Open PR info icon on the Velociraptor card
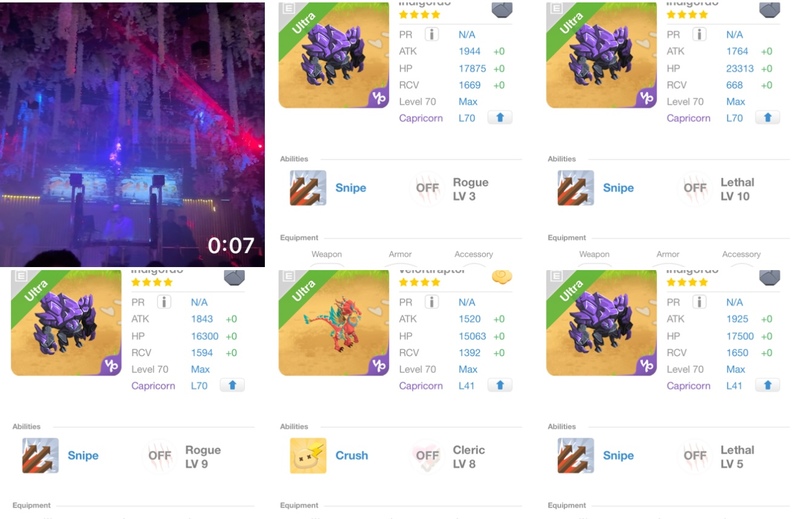Image resolution: width=800 pixels, height=519 pixels. point(432,302)
